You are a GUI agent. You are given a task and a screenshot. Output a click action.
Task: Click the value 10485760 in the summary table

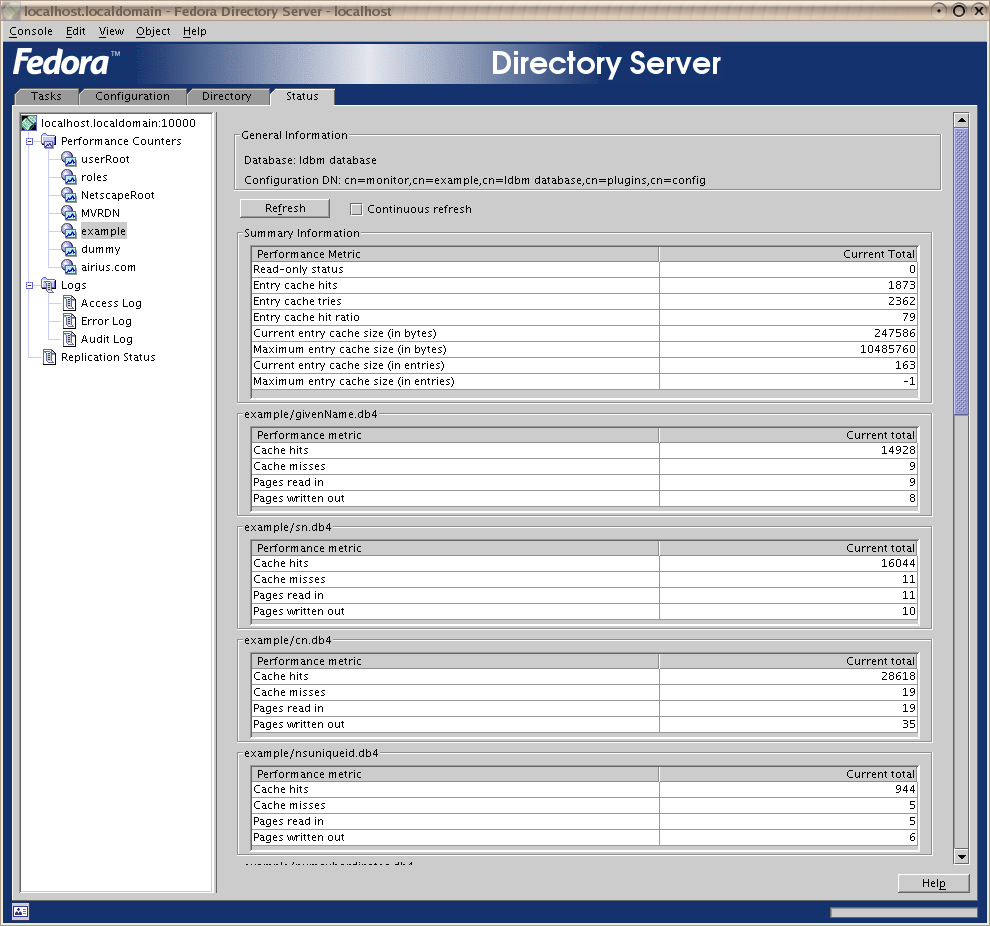pyautogui.click(x=887, y=349)
